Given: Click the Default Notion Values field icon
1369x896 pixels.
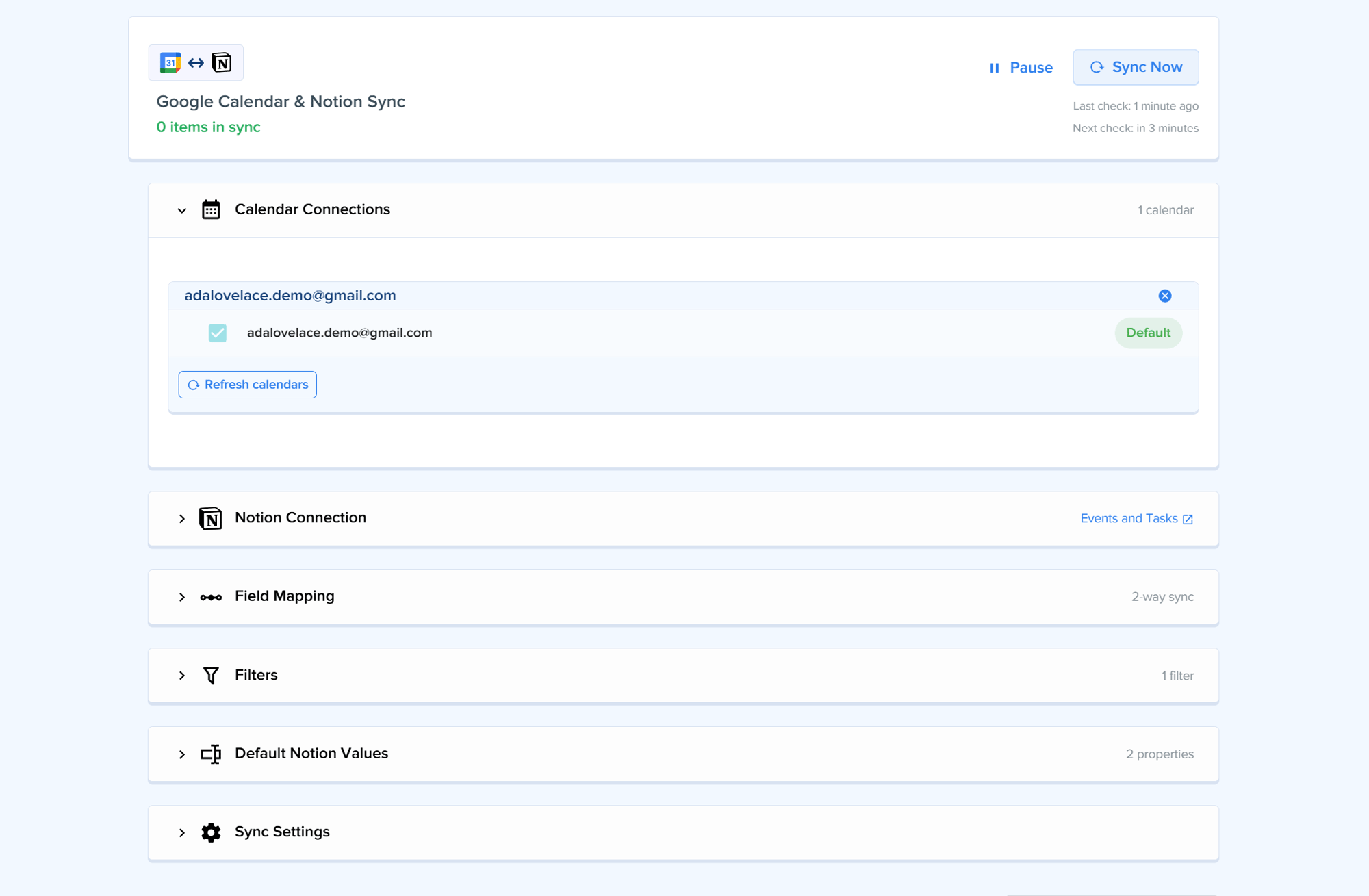Looking at the screenshot, I should point(211,754).
